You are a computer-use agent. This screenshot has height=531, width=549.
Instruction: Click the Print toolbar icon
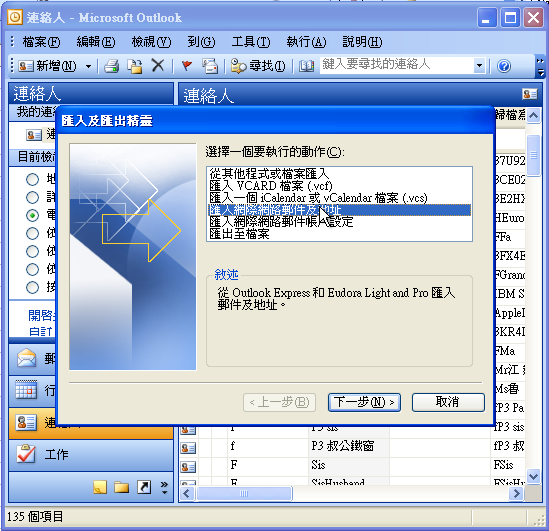tap(112, 66)
